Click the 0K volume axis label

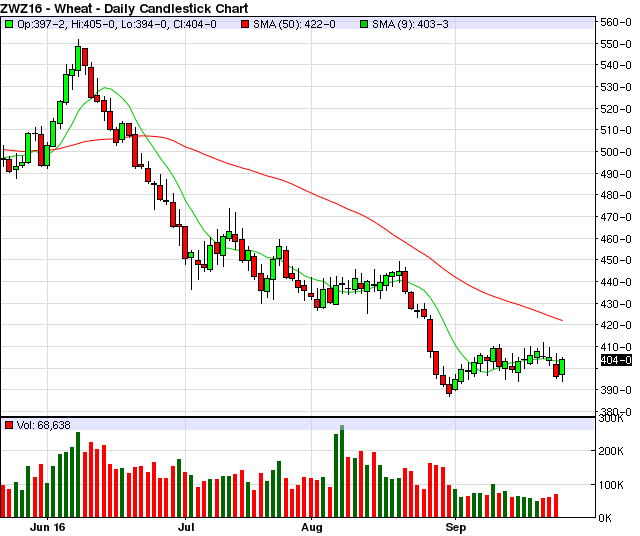(605, 518)
